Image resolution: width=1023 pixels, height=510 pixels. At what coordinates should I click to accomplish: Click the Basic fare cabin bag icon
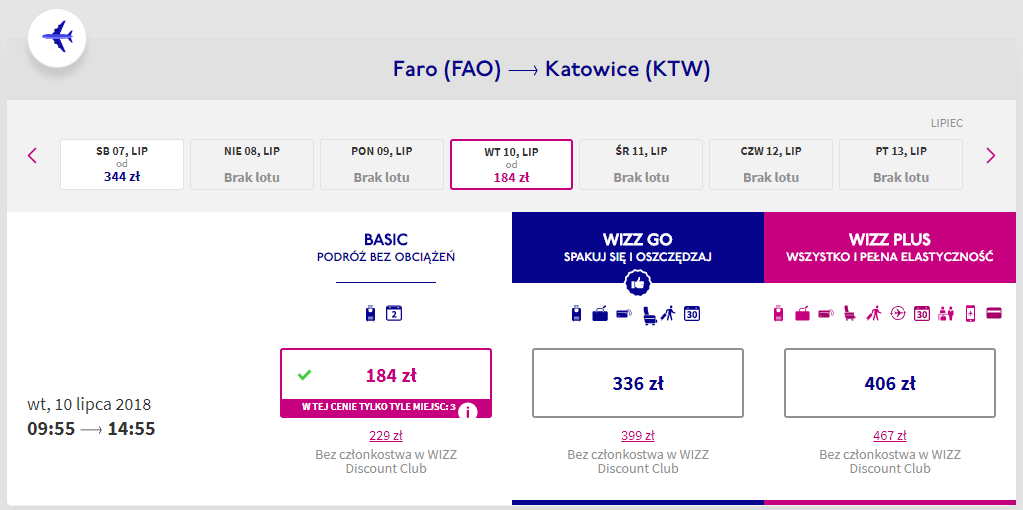371,314
